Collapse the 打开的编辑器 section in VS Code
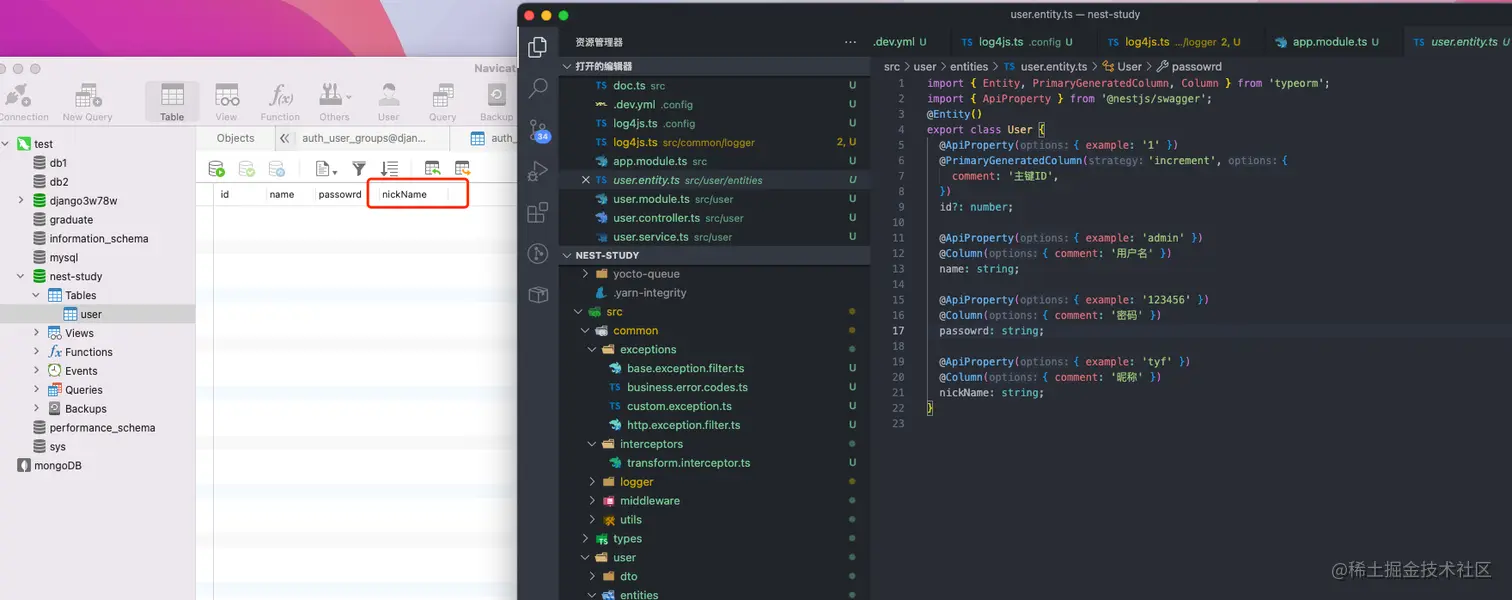 click(567, 66)
